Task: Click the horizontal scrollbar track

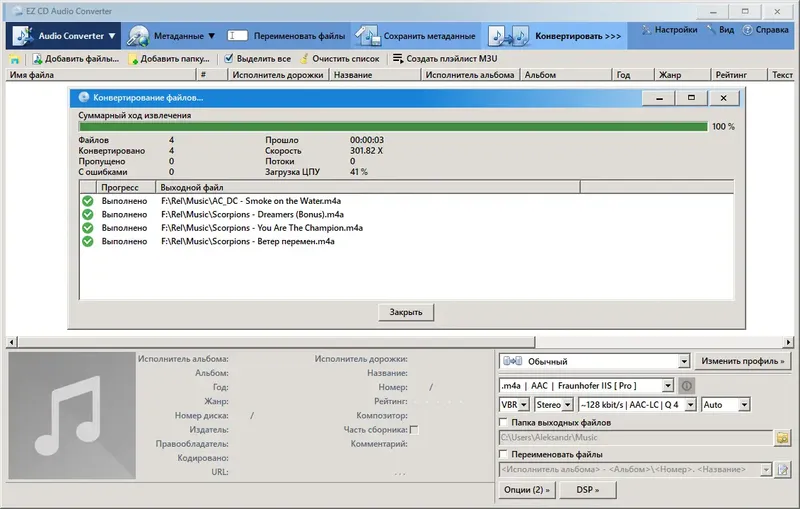Action: pos(659,342)
